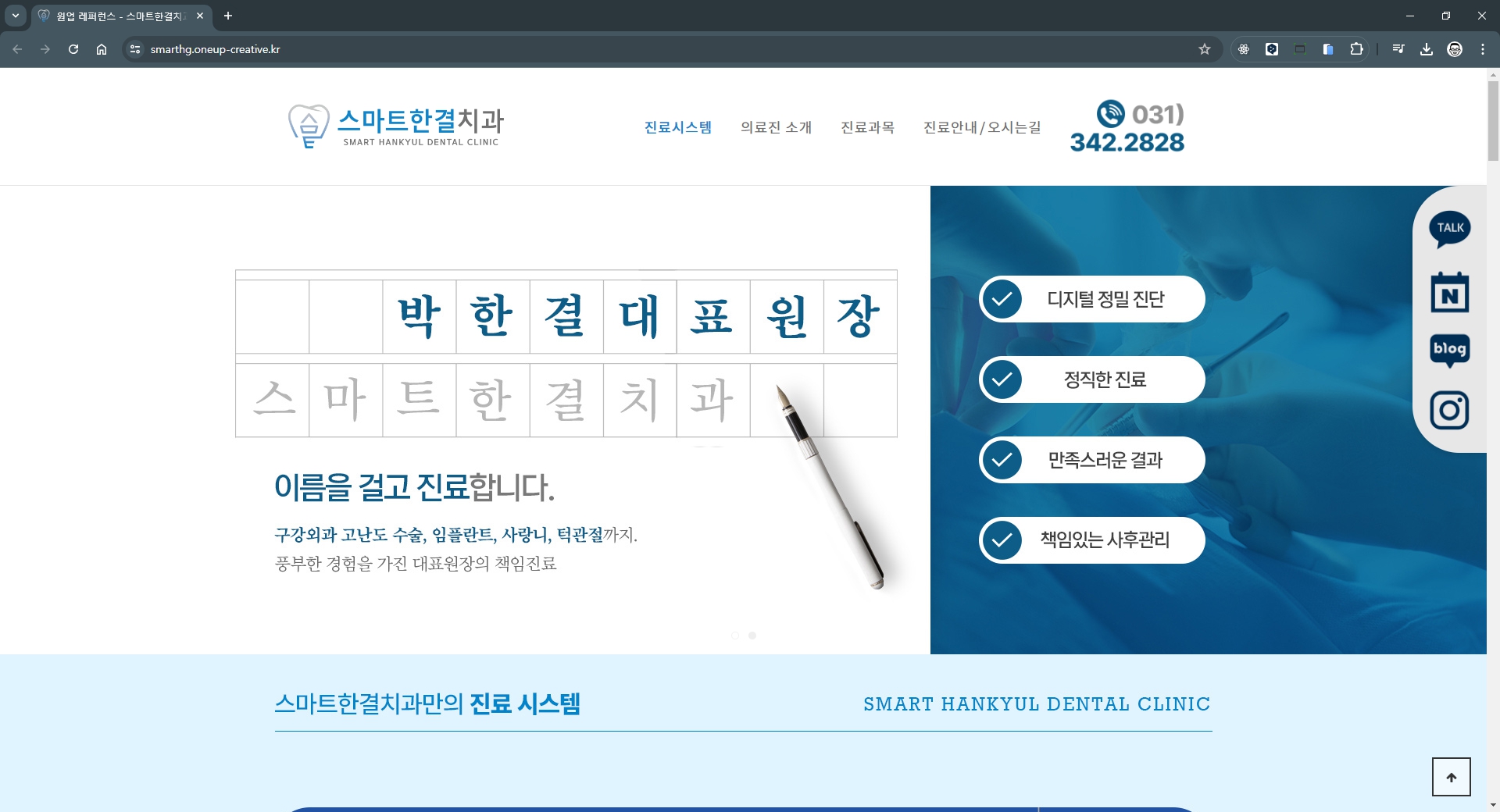
Task: Open the clinic blog icon
Action: click(1450, 350)
